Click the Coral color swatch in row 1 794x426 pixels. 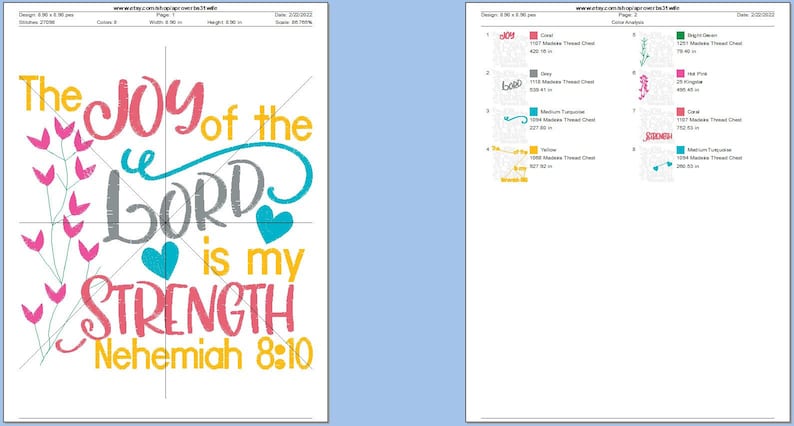point(533,35)
